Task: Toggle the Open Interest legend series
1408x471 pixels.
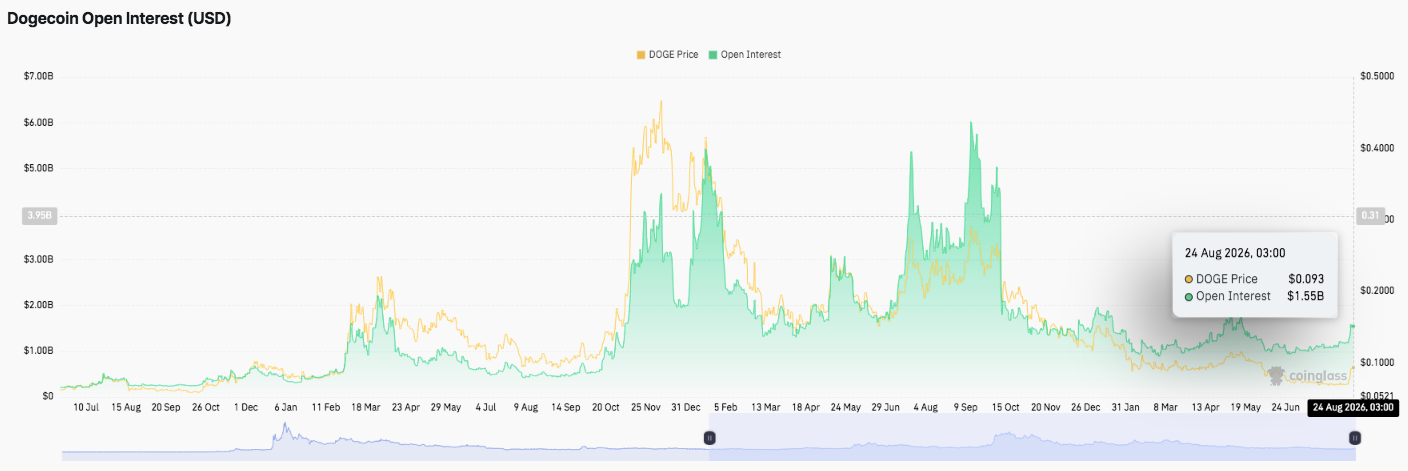Action: click(744, 55)
